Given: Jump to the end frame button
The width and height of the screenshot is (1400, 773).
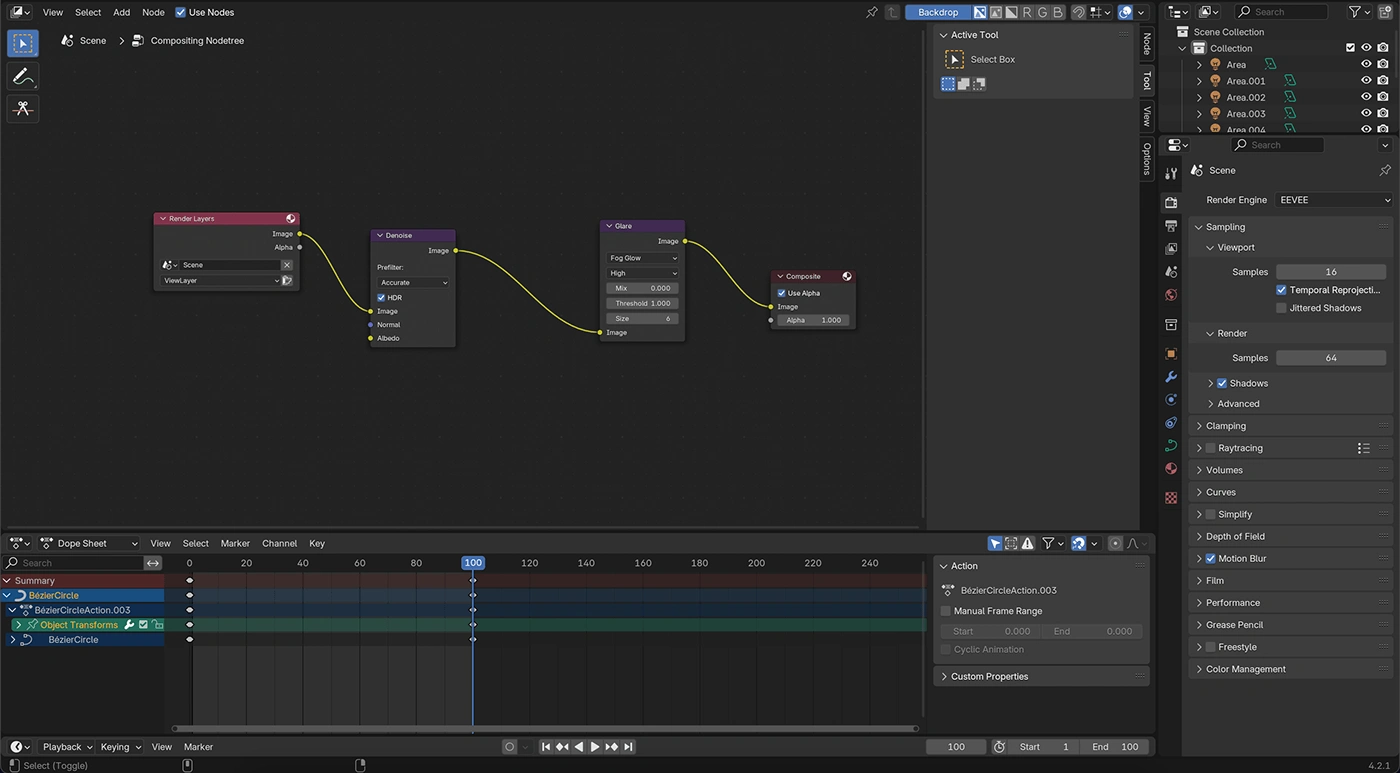Looking at the screenshot, I should coord(629,747).
